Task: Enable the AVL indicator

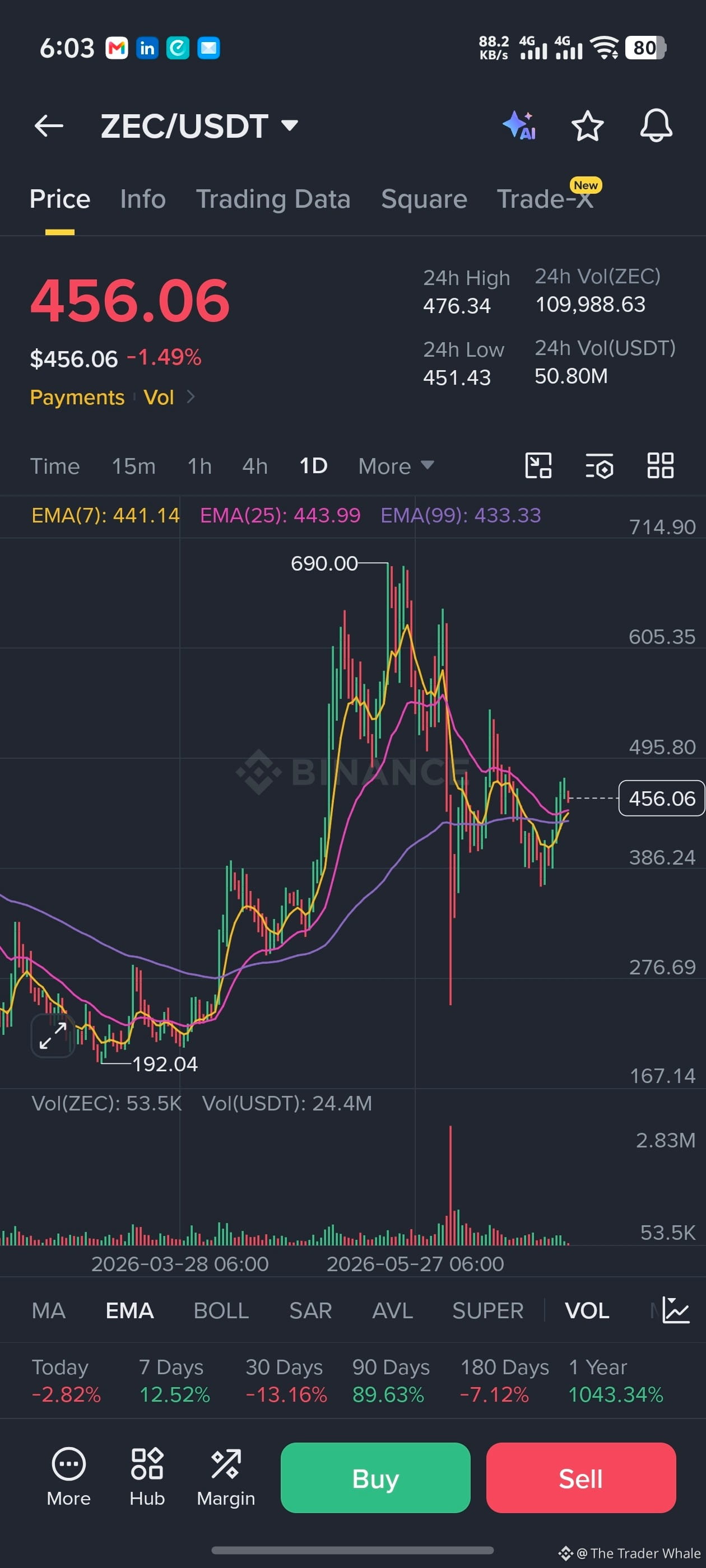Action: click(392, 1310)
